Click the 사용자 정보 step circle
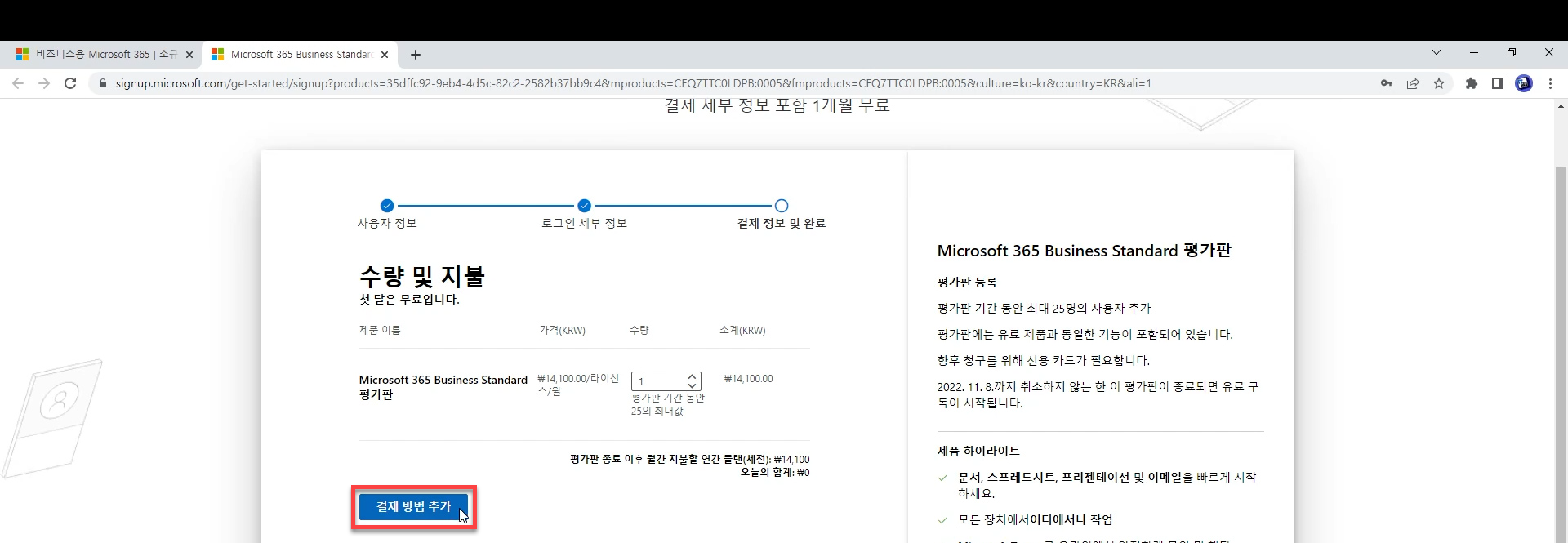 tap(387, 206)
